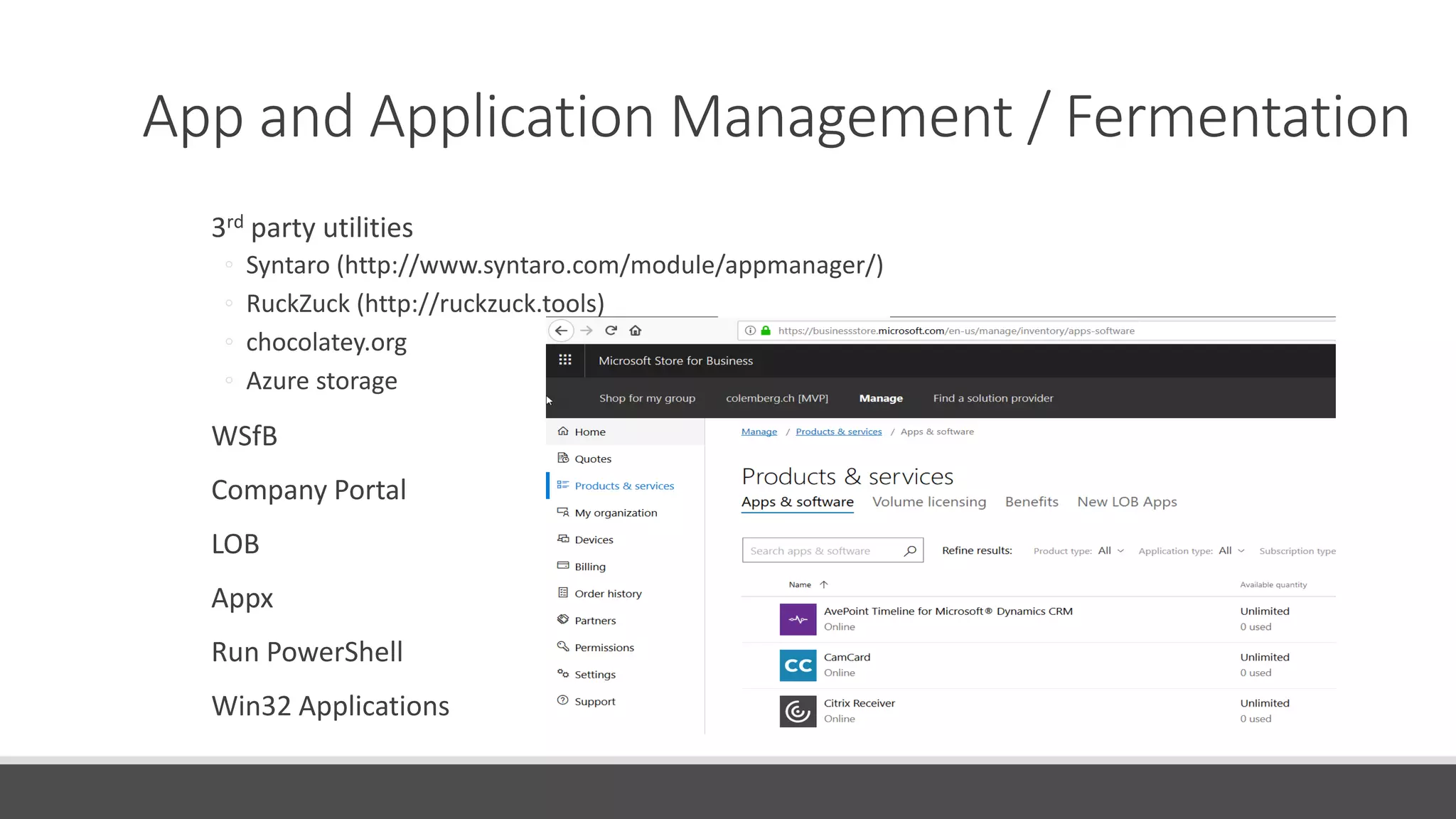Viewport: 1456px width, 819px height.
Task: Reload the page with the refresh icon
Action: tap(611, 331)
